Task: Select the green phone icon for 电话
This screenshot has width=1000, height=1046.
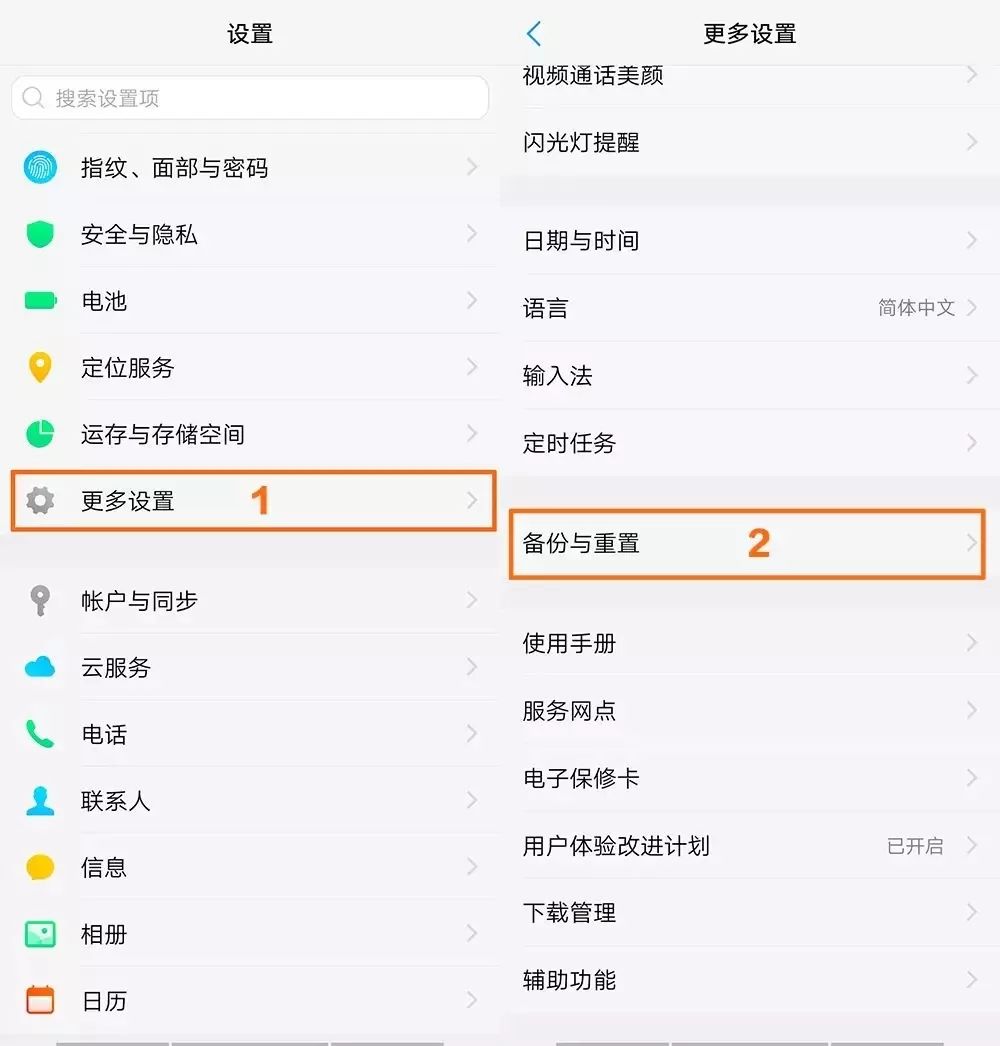Action: (39, 734)
